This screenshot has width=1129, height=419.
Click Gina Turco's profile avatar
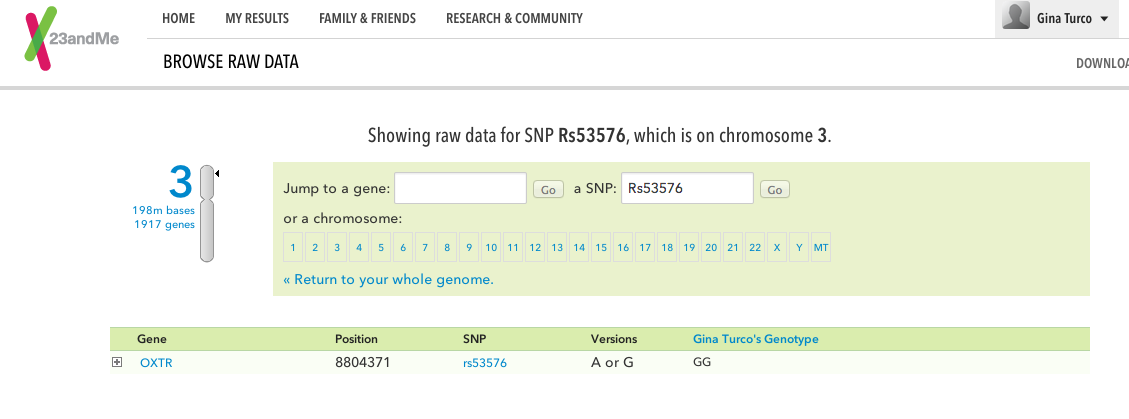point(1015,18)
